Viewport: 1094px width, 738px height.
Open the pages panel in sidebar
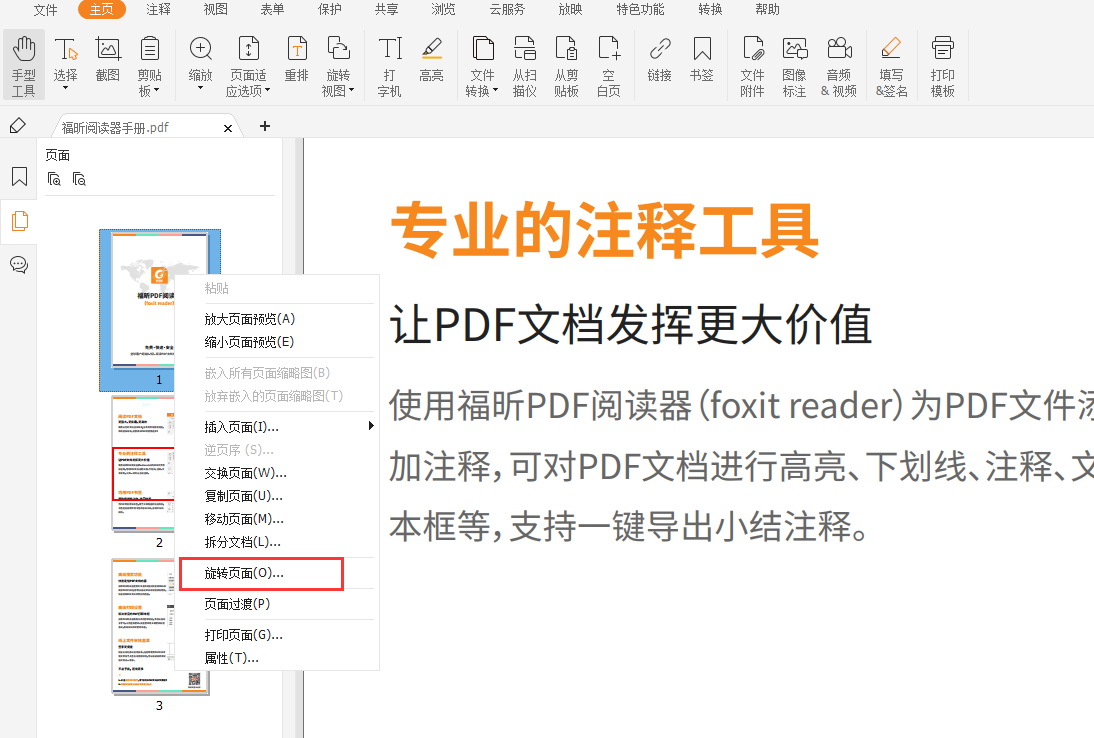tap(20, 221)
